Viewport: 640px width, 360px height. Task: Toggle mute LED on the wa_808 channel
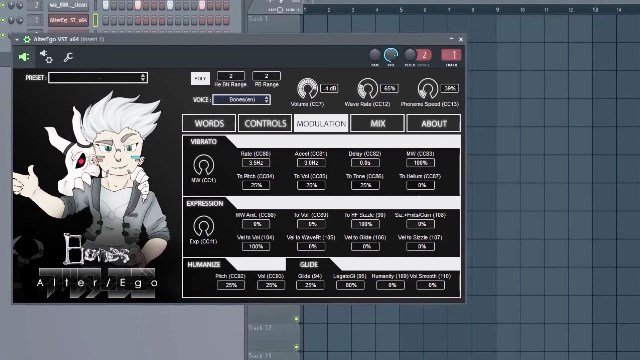tap(3, 6)
